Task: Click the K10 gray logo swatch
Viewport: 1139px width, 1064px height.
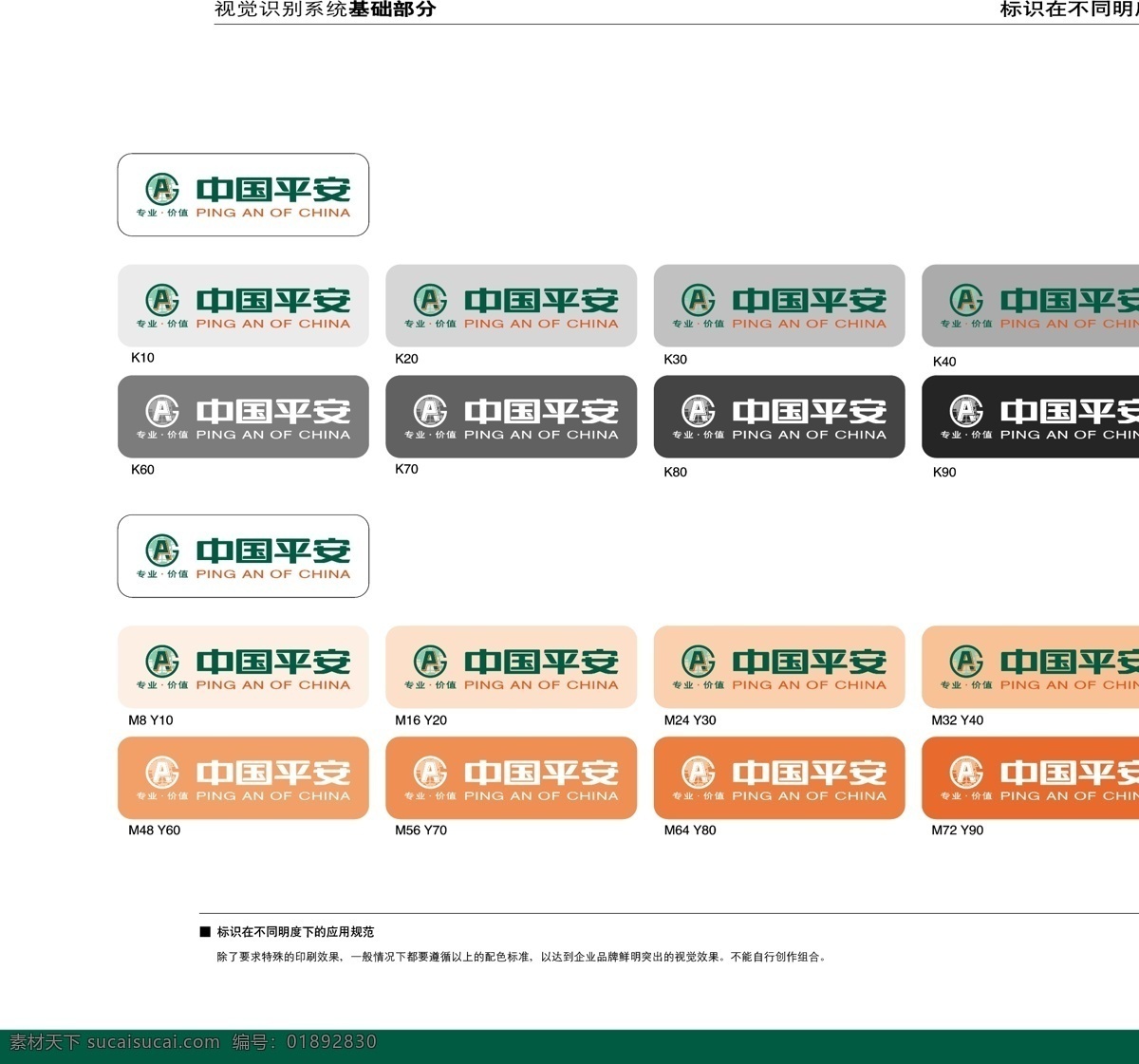Action: click(x=243, y=306)
